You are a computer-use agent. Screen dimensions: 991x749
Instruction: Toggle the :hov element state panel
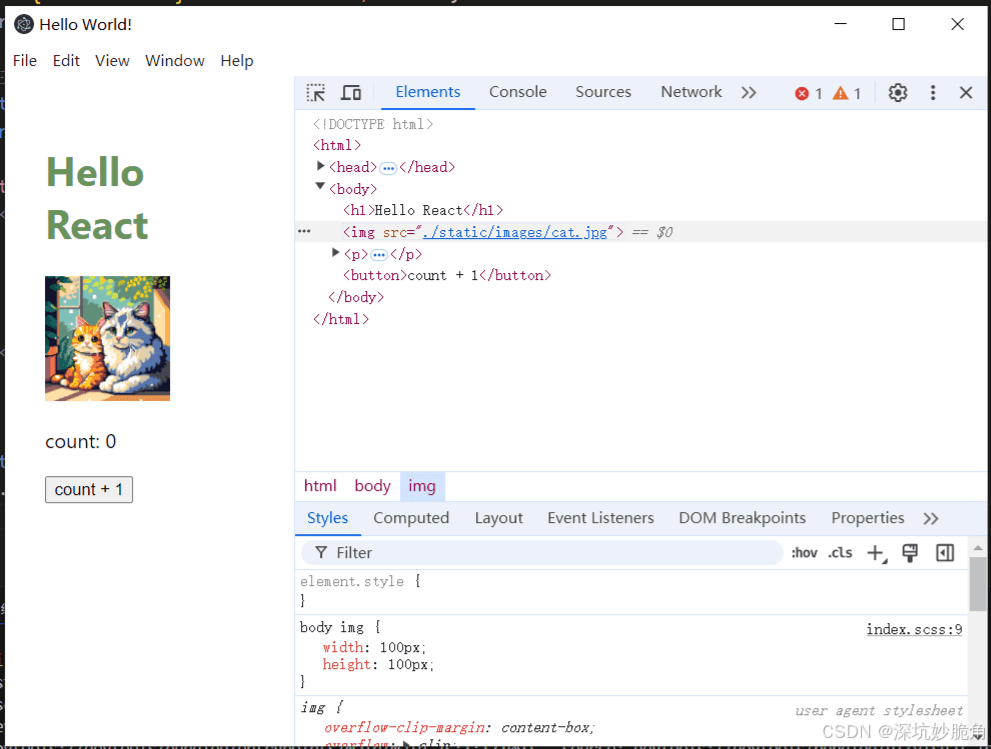tap(804, 553)
